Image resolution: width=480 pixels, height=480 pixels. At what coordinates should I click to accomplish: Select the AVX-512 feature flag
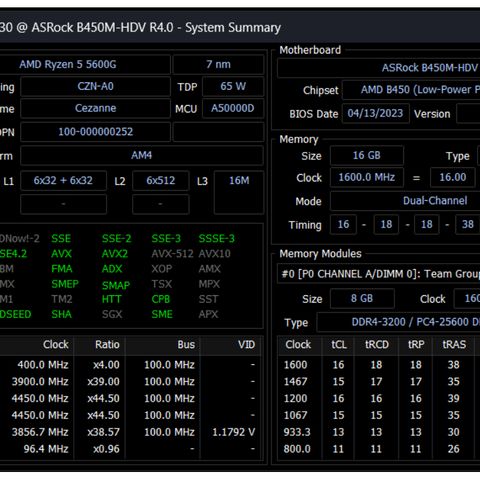tap(172, 254)
